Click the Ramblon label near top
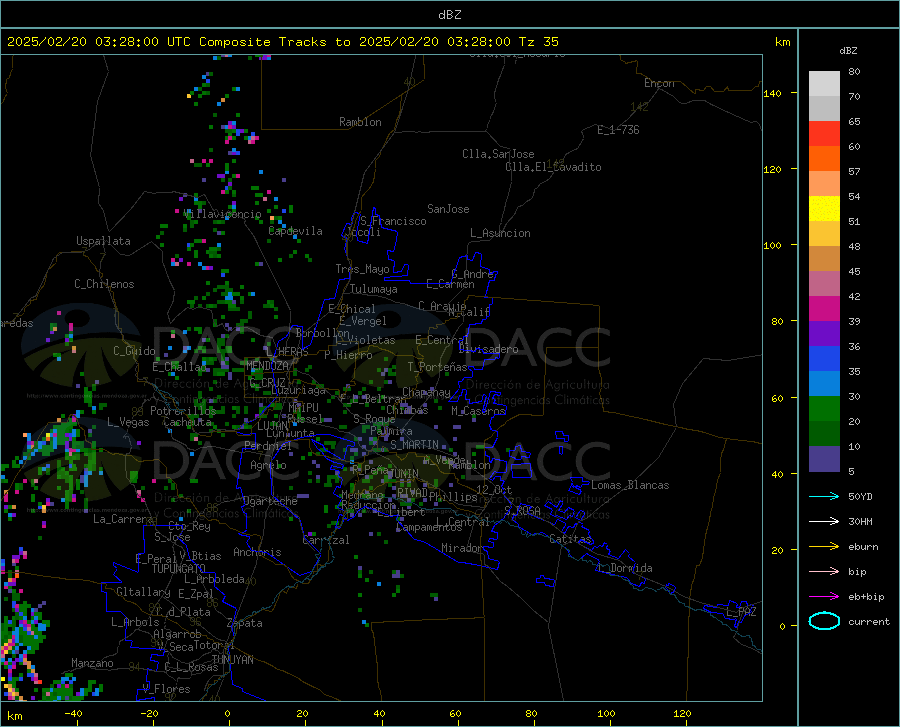This screenshot has height=727, width=900. [360, 122]
